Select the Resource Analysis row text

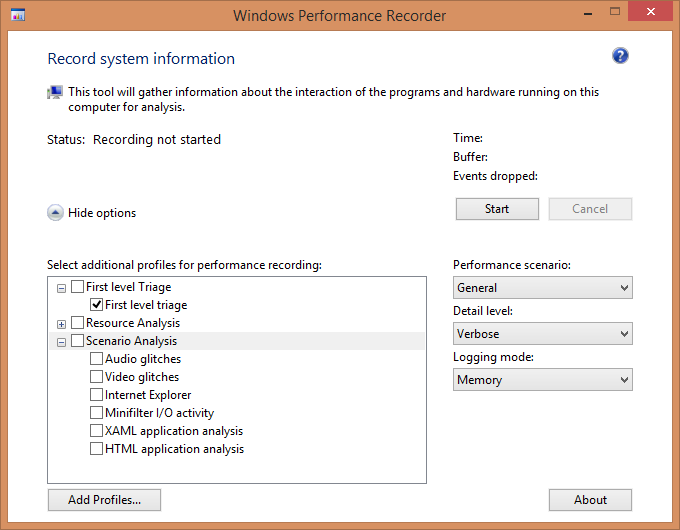point(133,323)
